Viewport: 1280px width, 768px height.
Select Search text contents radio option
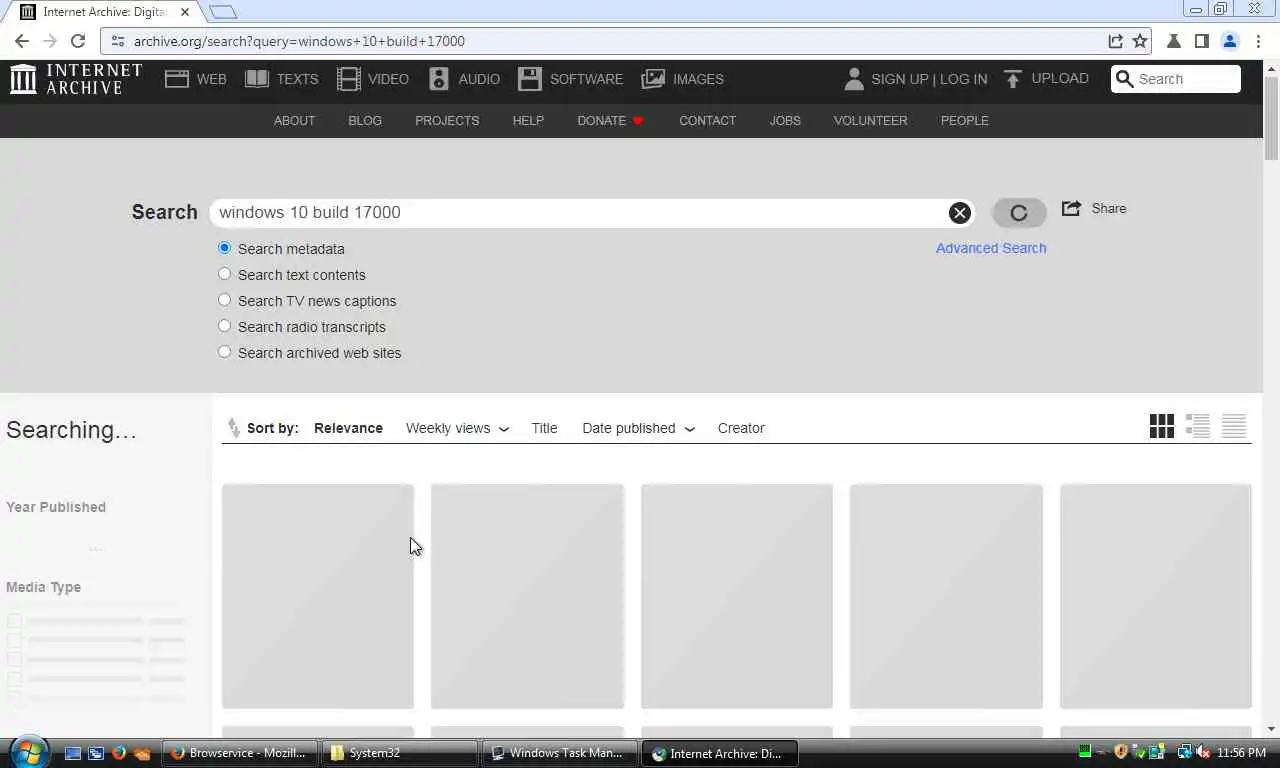point(224,274)
